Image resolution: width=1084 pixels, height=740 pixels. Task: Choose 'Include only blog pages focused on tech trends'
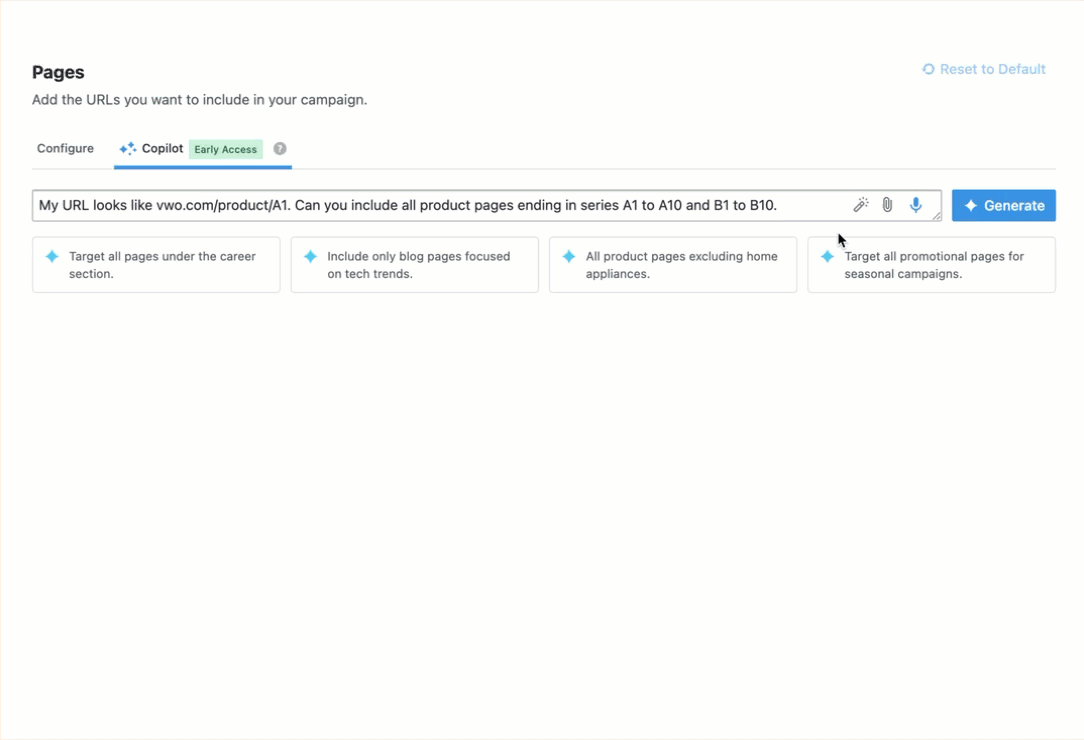click(x=415, y=265)
